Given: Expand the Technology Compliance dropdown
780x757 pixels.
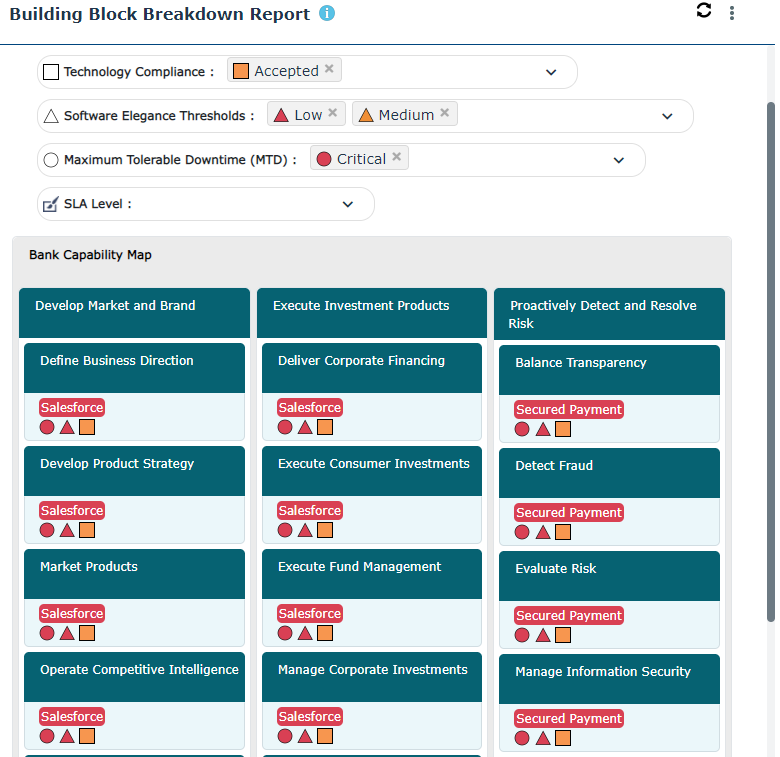Looking at the screenshot, I should click(x=550, y=72).
